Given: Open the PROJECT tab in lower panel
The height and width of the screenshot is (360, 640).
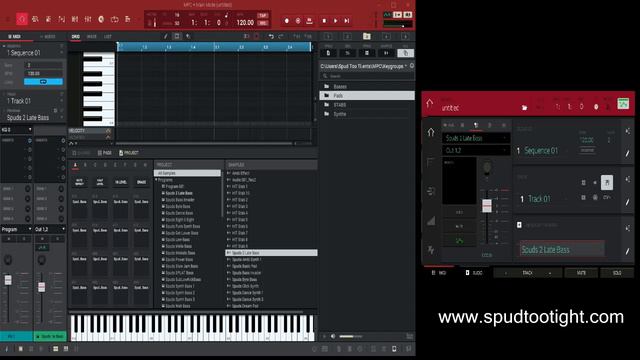Looking at the screenshot, I should coord(129,153).
